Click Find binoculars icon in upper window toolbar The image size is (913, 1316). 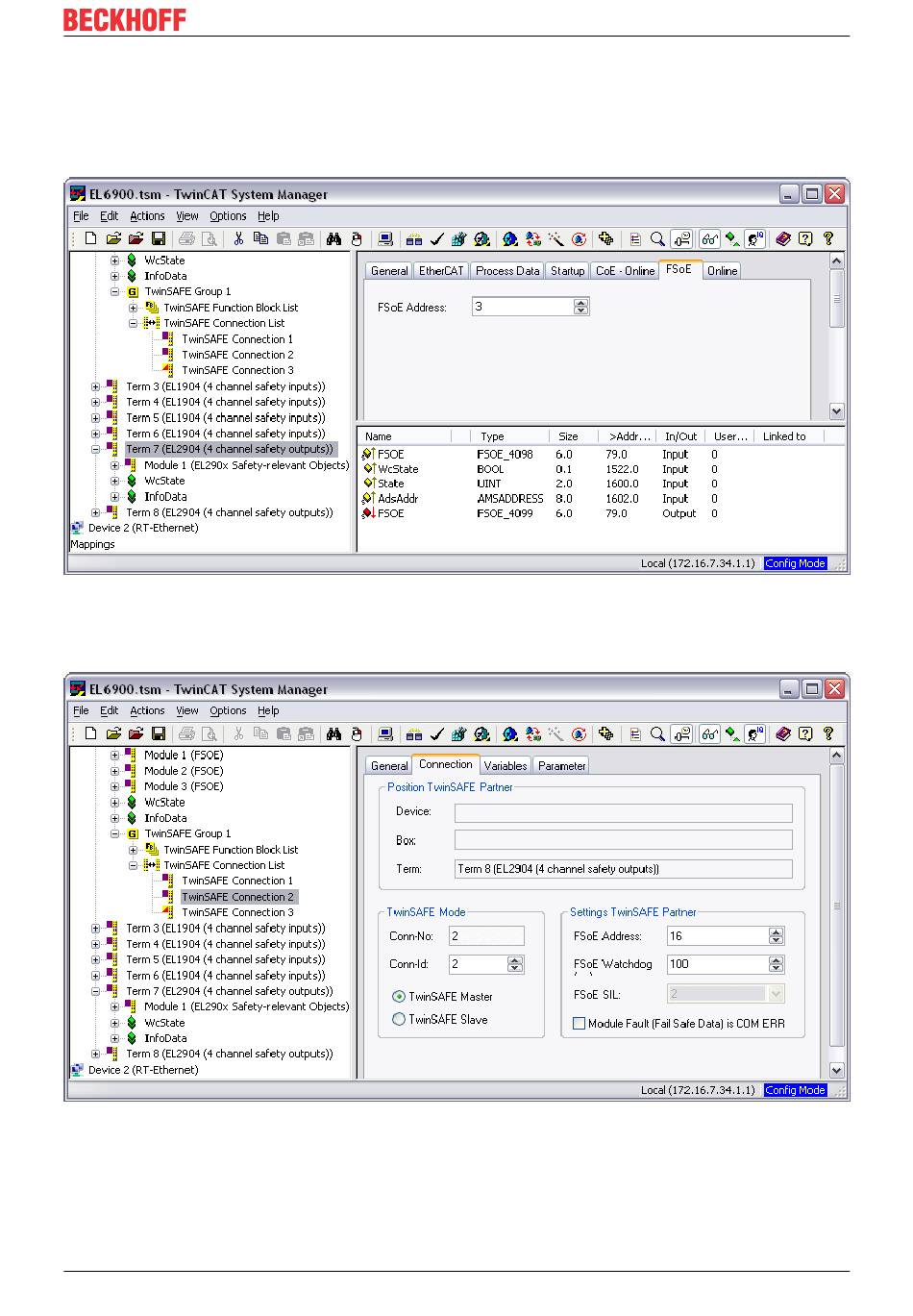tap(334, 238)
